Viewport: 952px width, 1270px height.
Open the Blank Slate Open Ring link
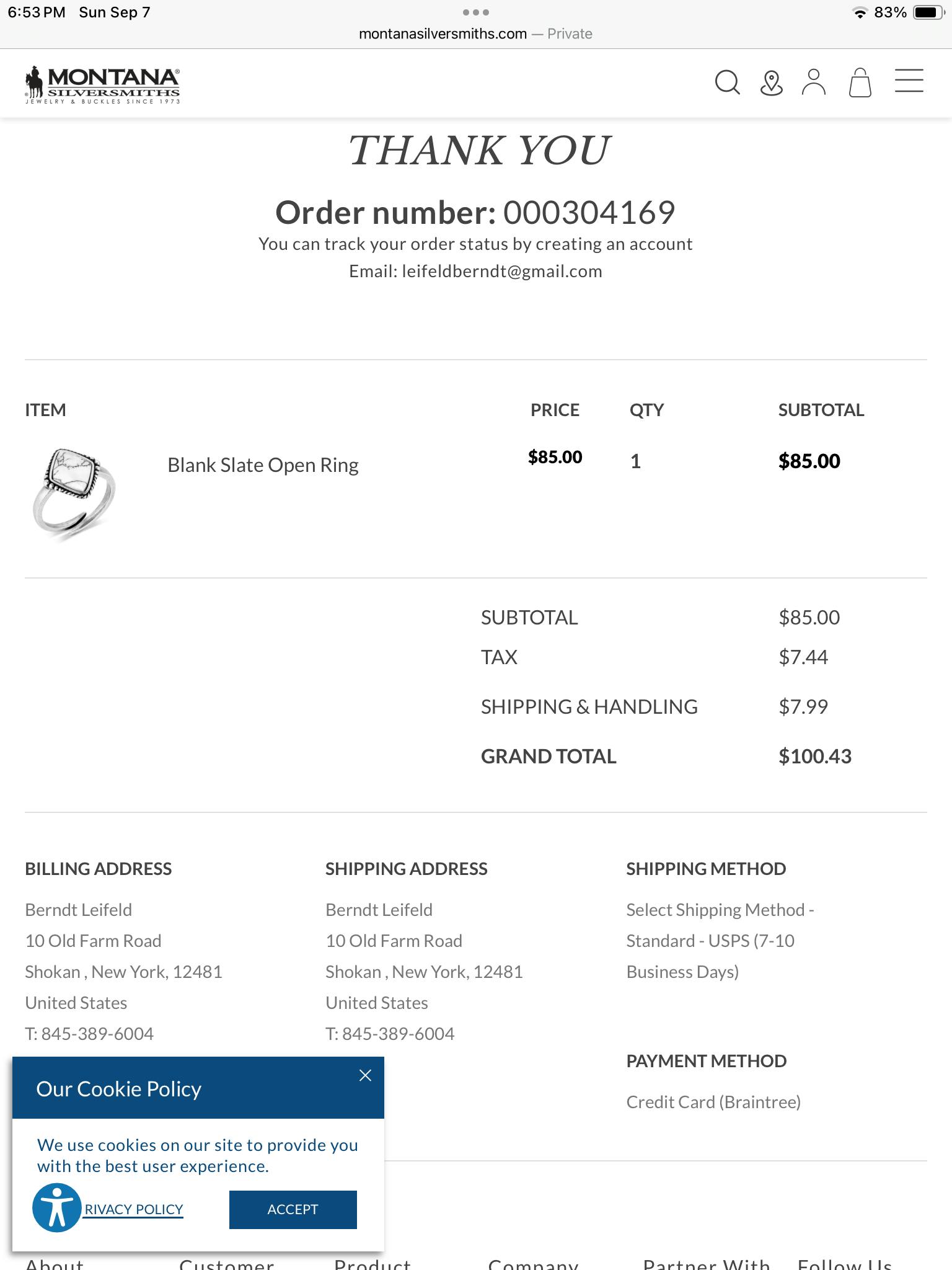pyautogui.click(x=263, y=465)
